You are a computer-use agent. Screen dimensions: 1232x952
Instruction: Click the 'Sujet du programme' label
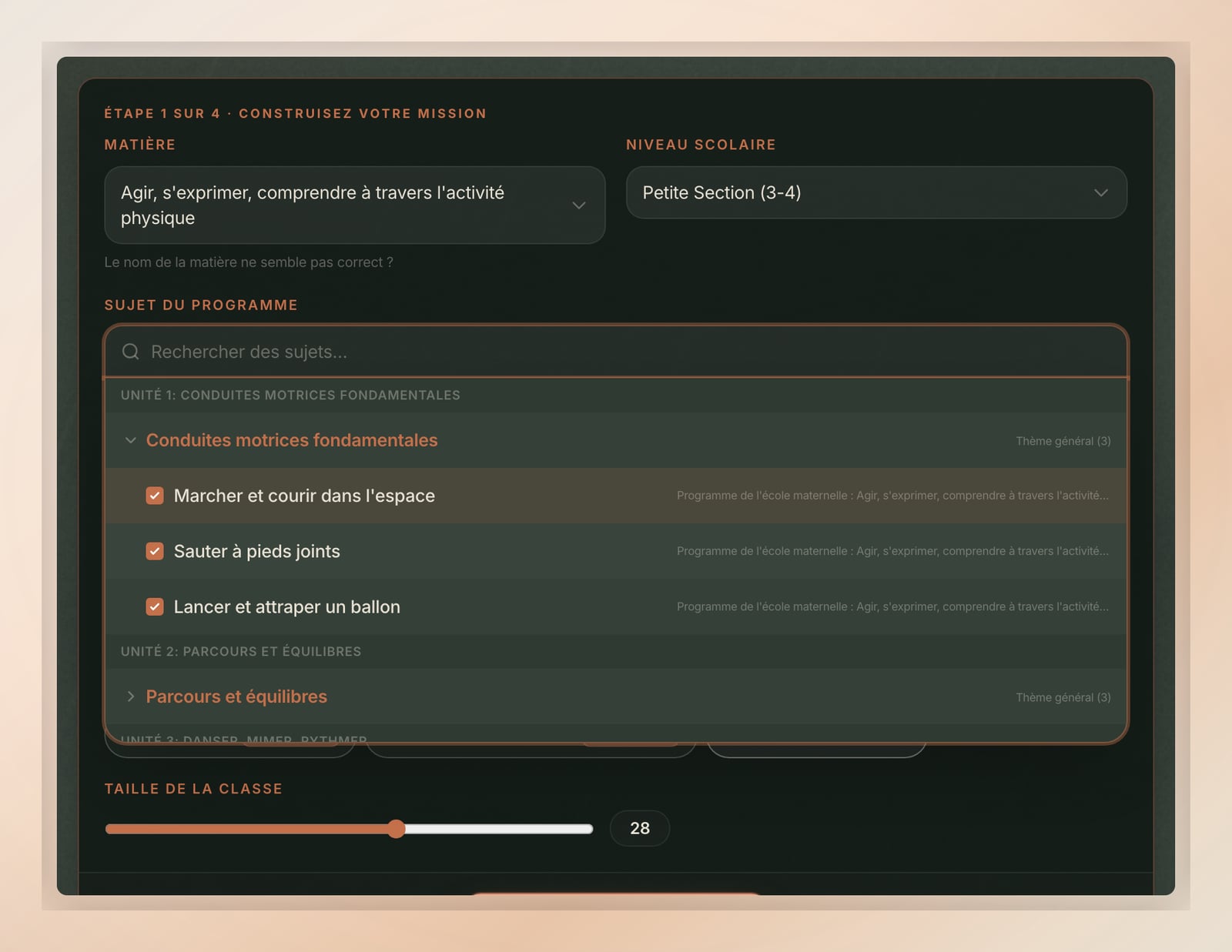click(x=201, y=305)
